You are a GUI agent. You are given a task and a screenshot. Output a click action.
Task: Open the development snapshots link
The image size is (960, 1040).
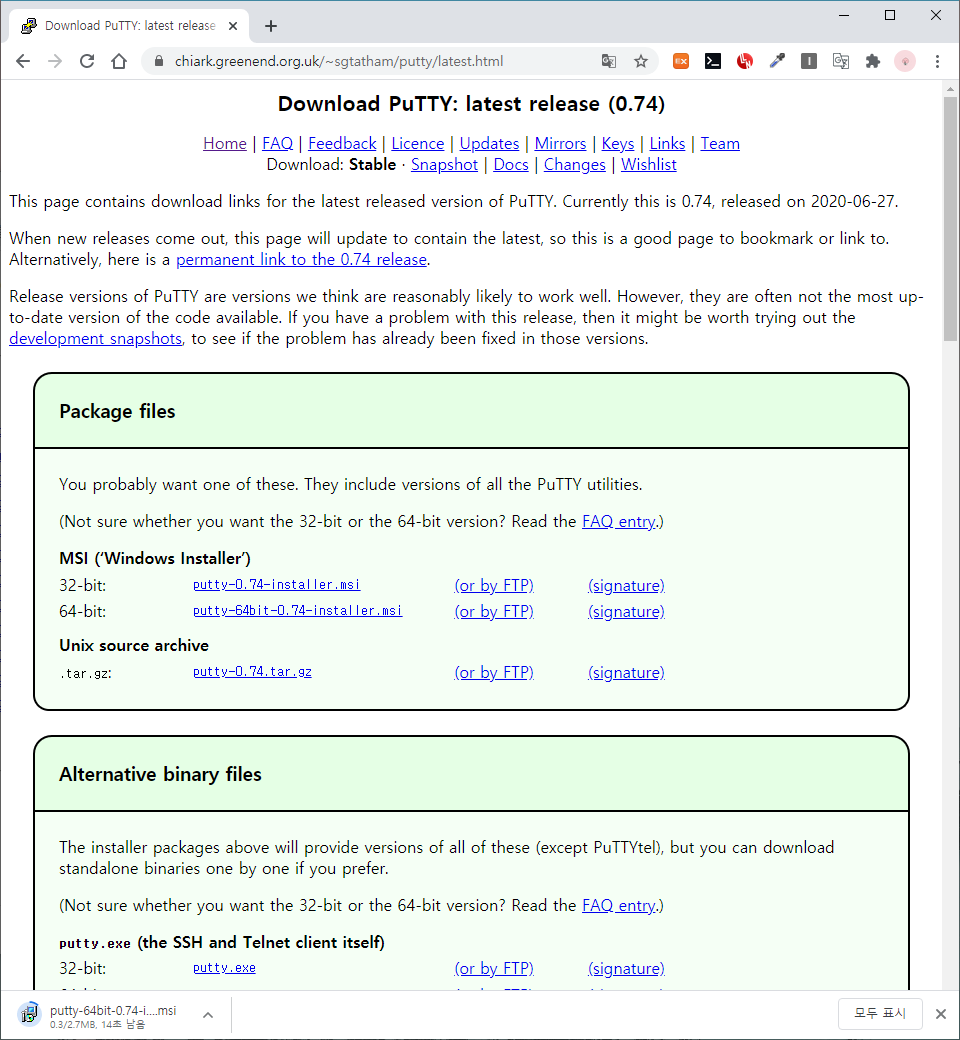click(96, 338)
